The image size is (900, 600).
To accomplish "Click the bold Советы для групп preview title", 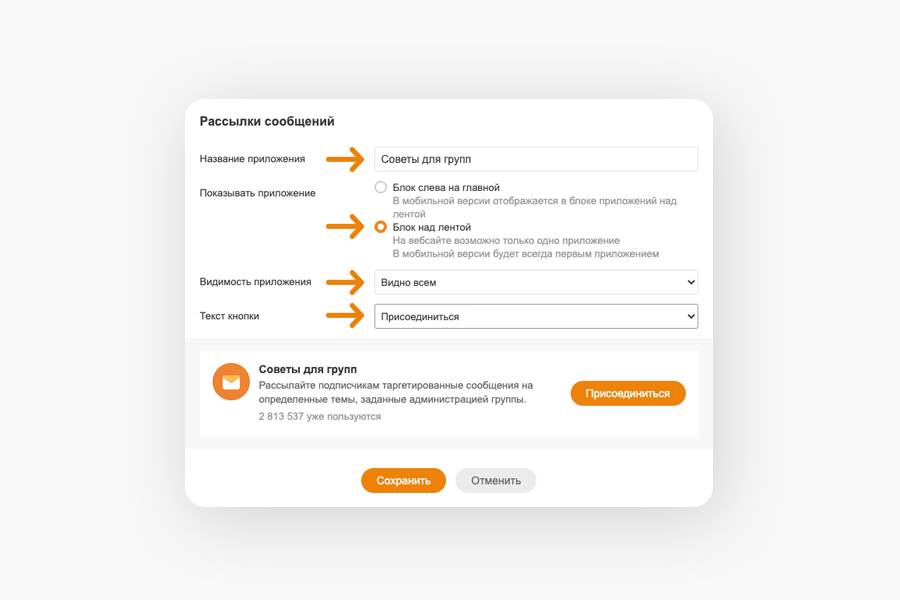I will [308, 369].
